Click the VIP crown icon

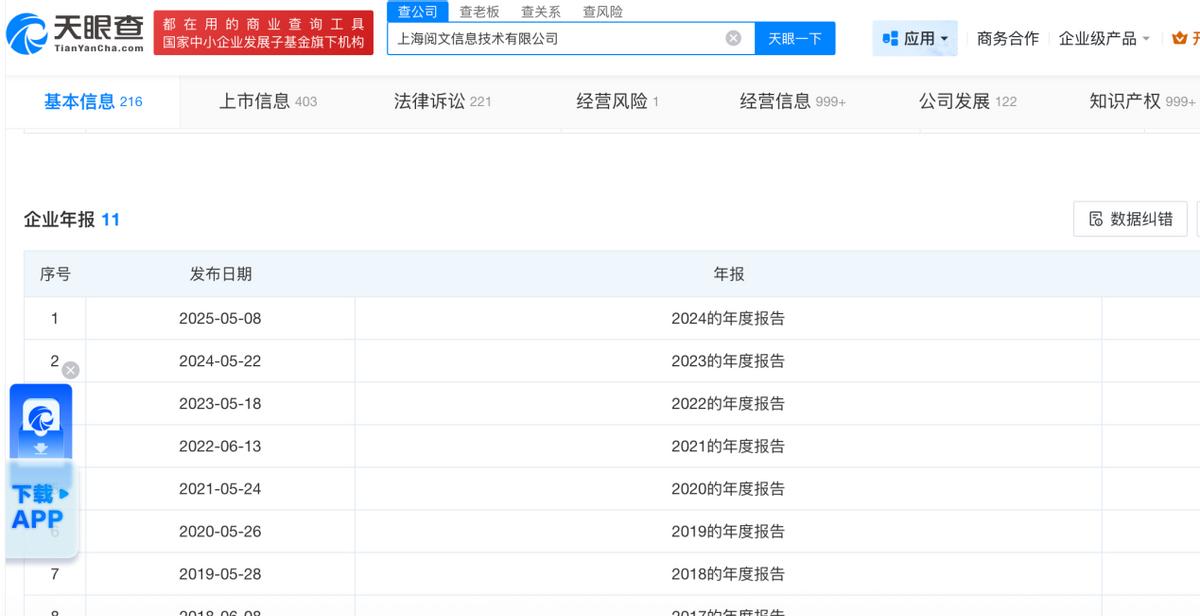tap(1180, 38)
